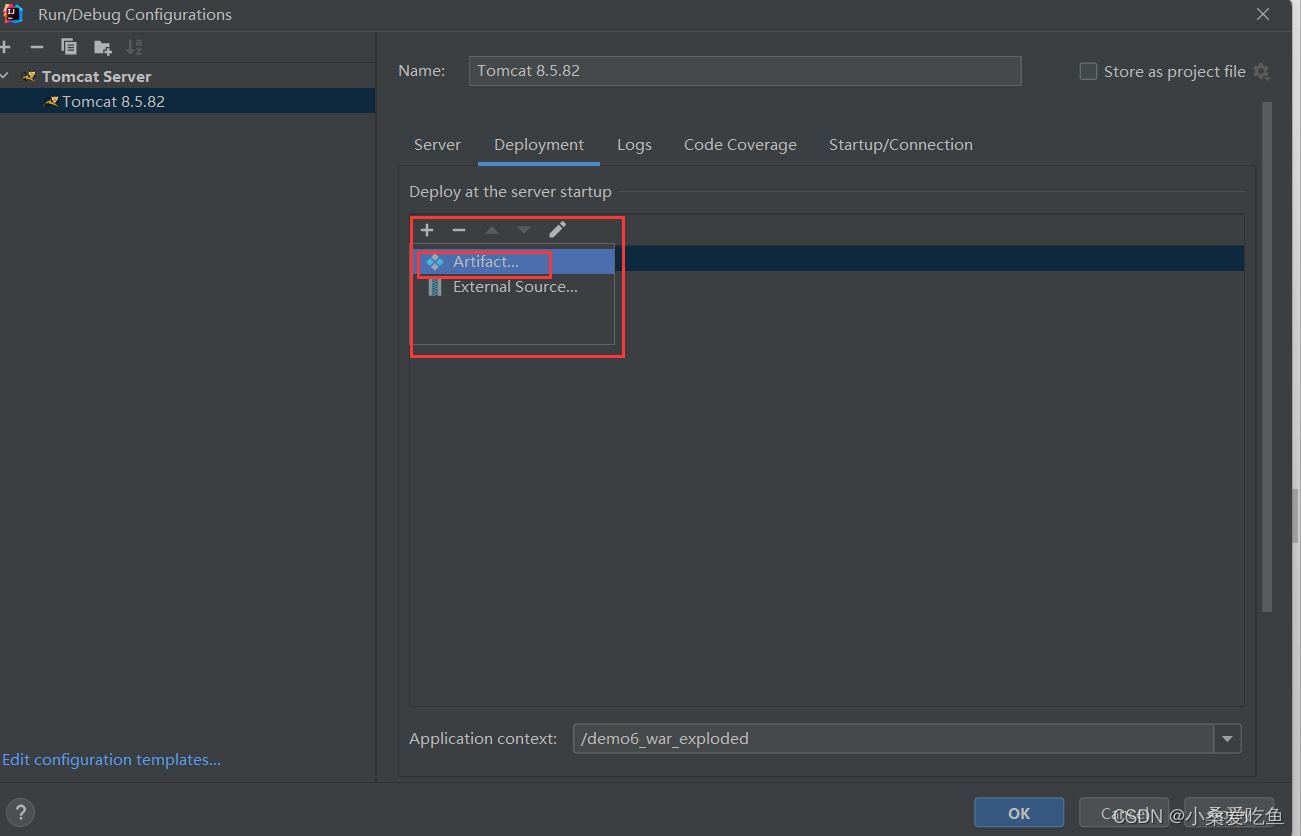Close the Run/Debug Configurations dialog
Screen dimensions: 1301x836
pyautogui.click(x=1263, y=14)
